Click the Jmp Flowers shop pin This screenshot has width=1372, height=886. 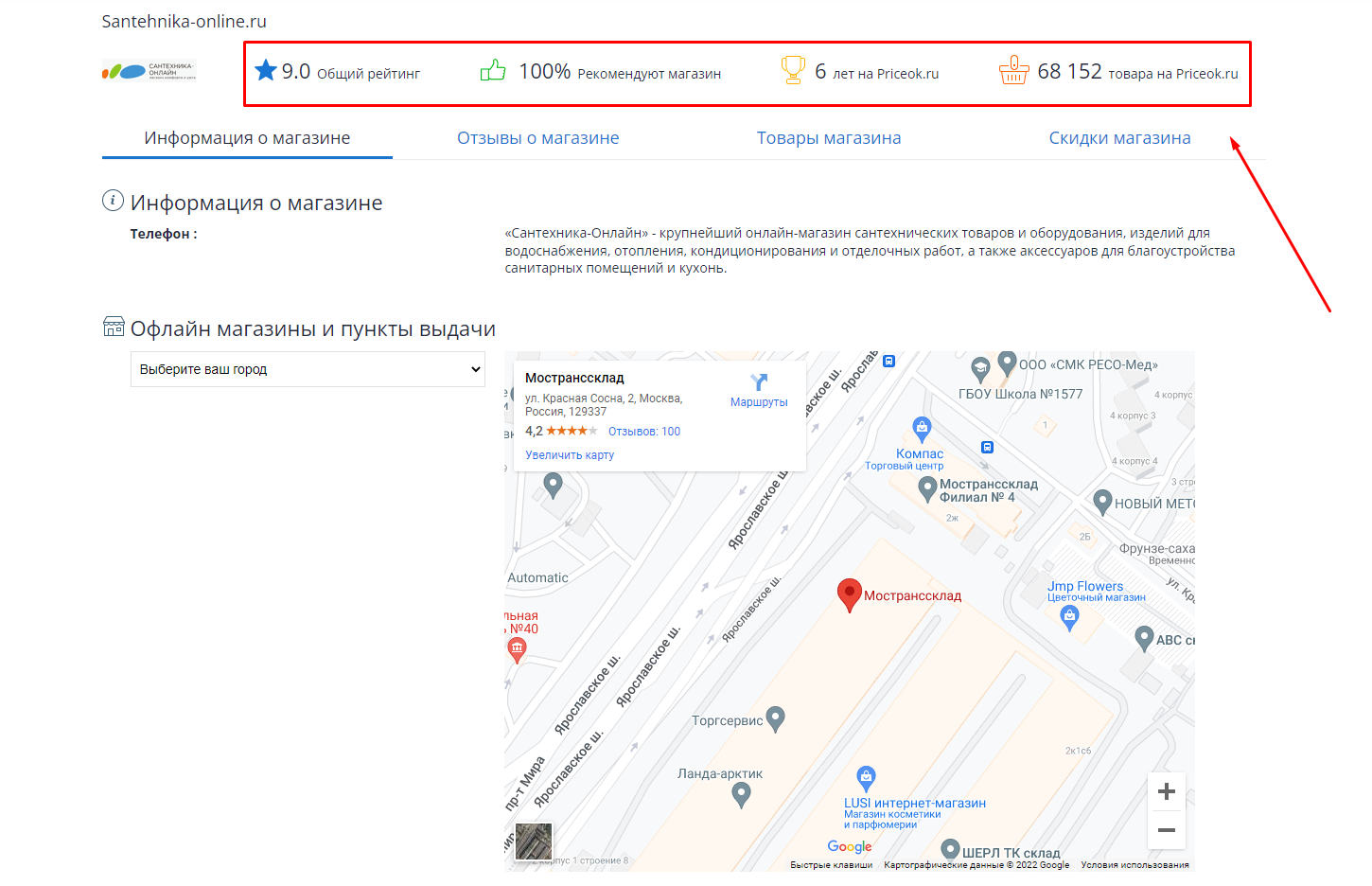[x=1070, y=618]
